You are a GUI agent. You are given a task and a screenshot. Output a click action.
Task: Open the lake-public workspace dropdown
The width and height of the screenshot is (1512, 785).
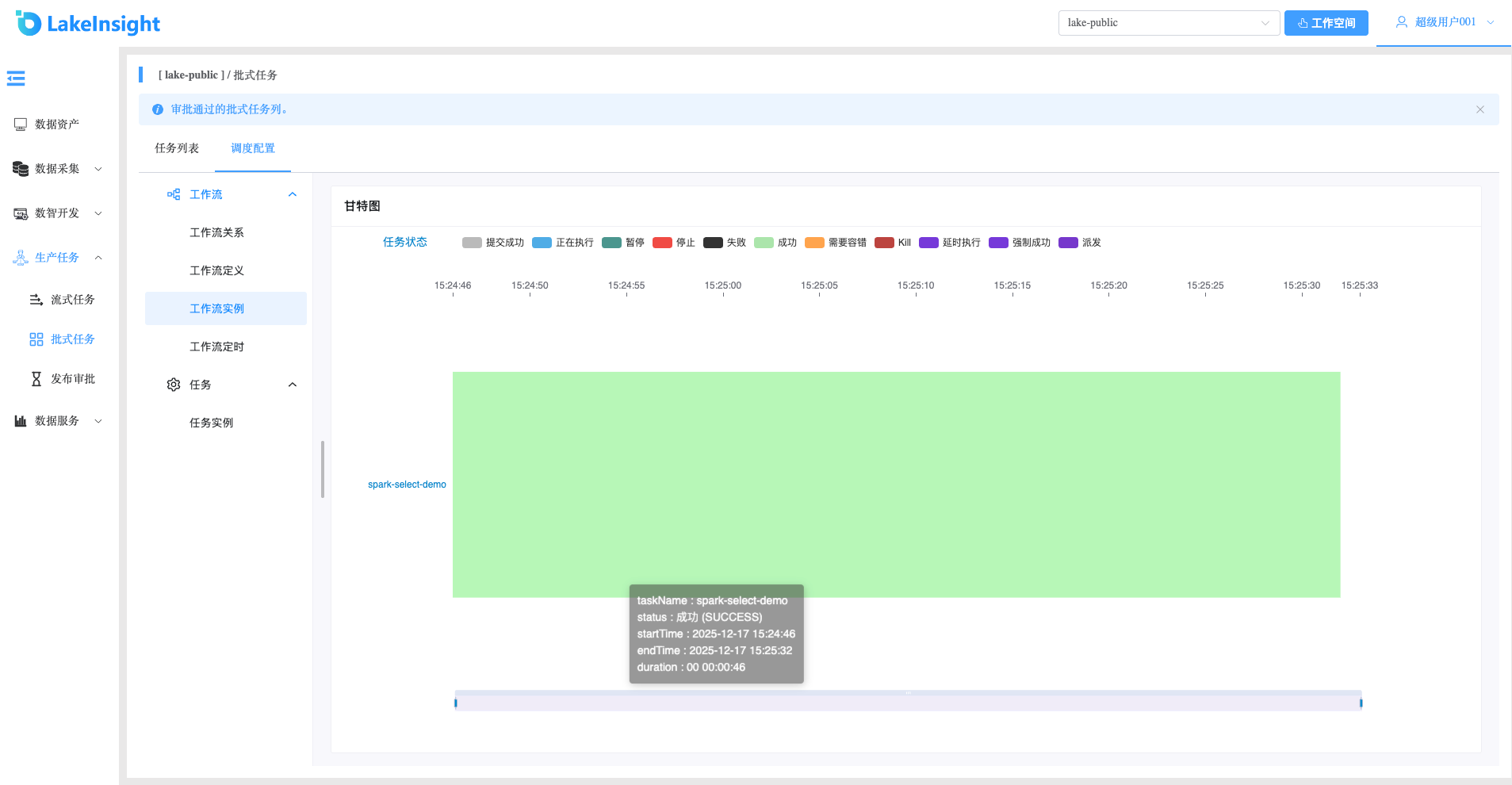point(1169,23)
